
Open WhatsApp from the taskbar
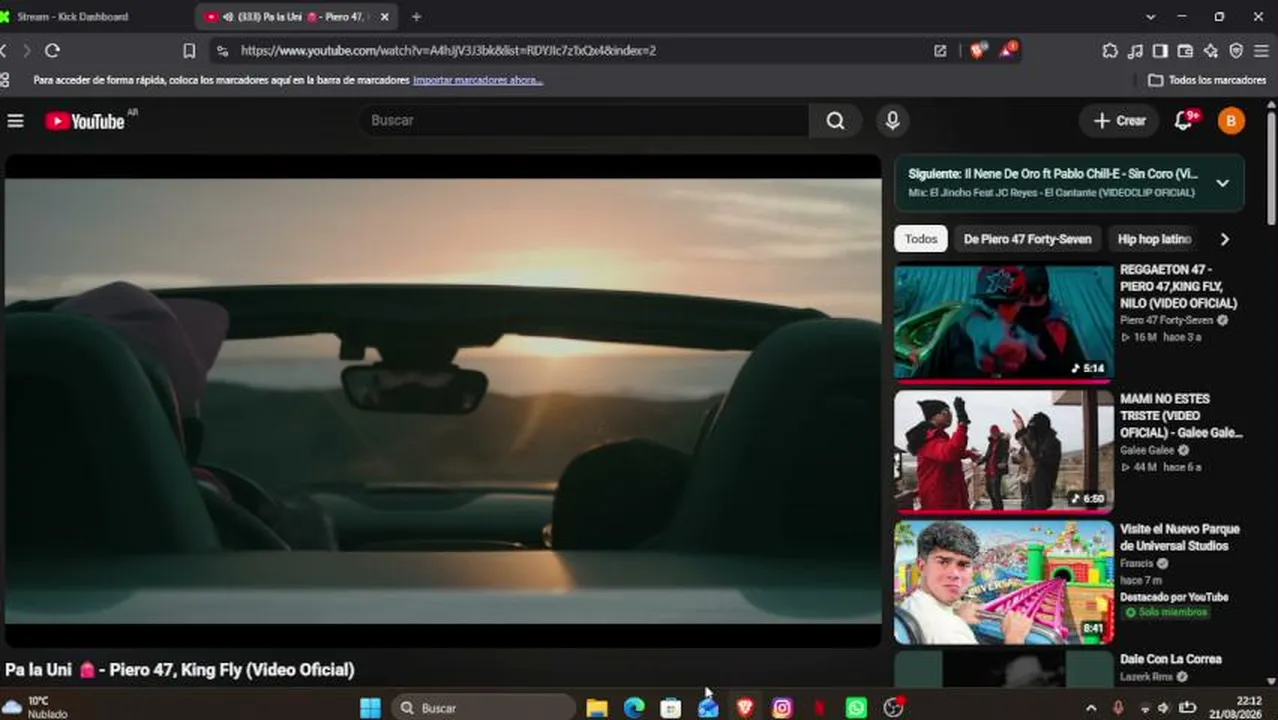click(x=856, y=708)
